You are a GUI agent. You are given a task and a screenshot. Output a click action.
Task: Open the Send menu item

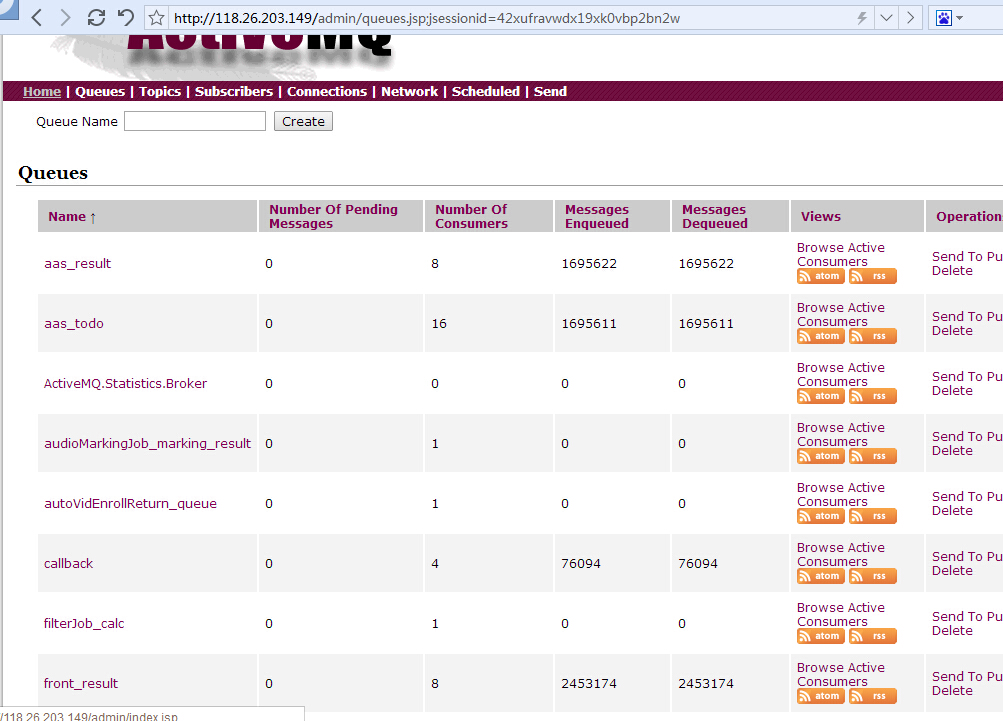[x=550, y=91]
